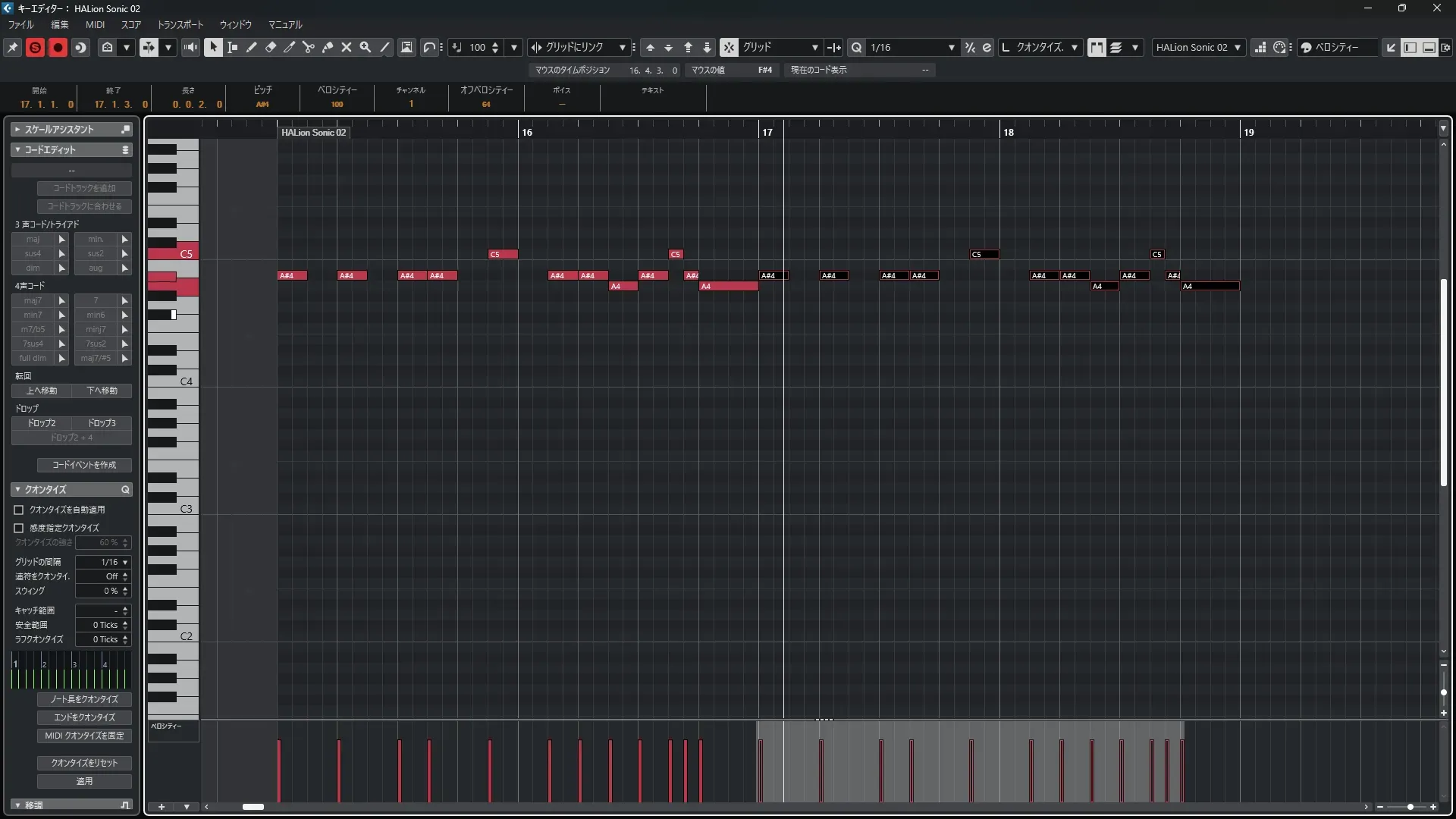Select the Glue tool

coord(328,47)
